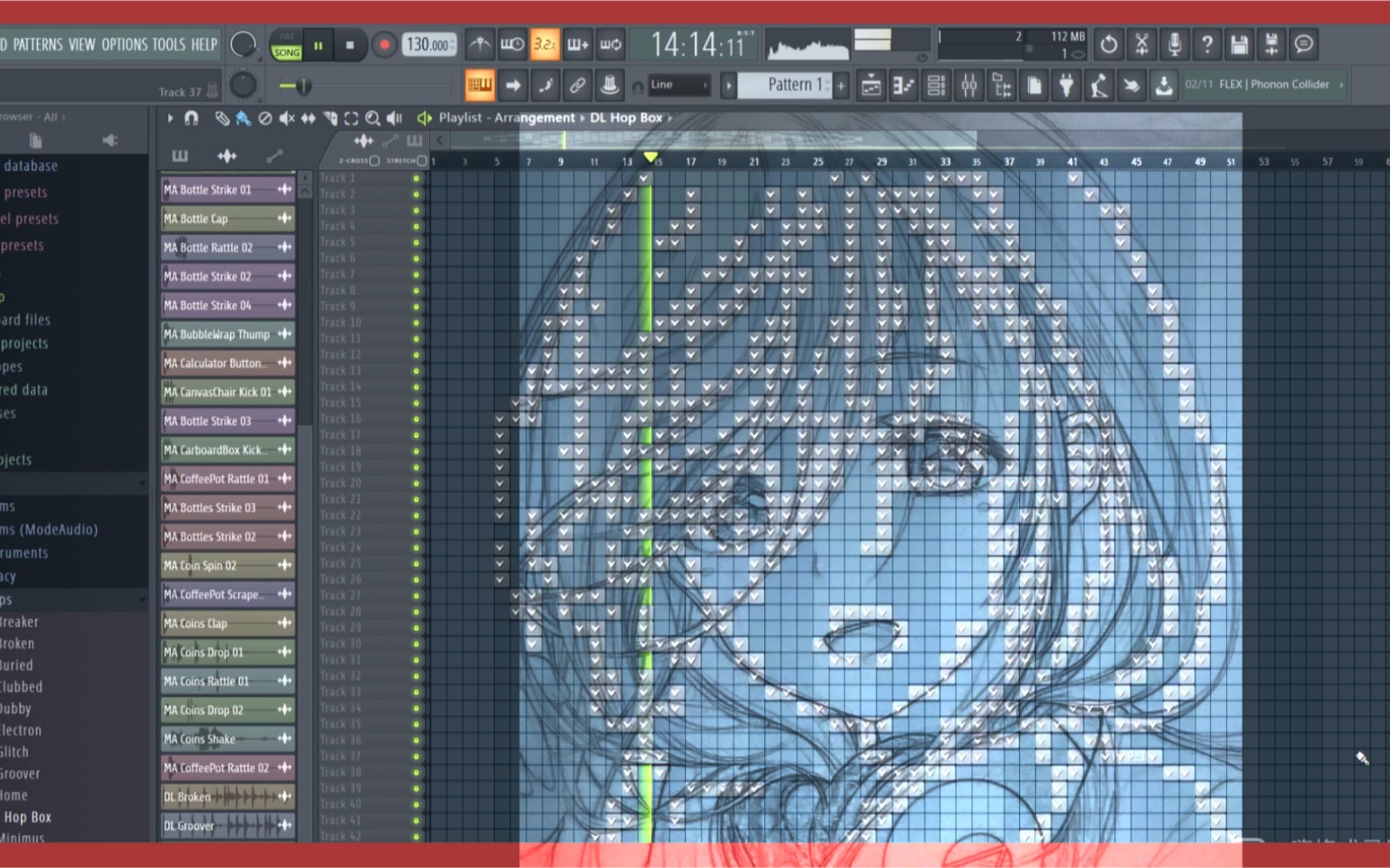The width and height of the screenshot is (1390, 868).
Task: Toggle the metronome icon
Action: [x=479, y=44]
